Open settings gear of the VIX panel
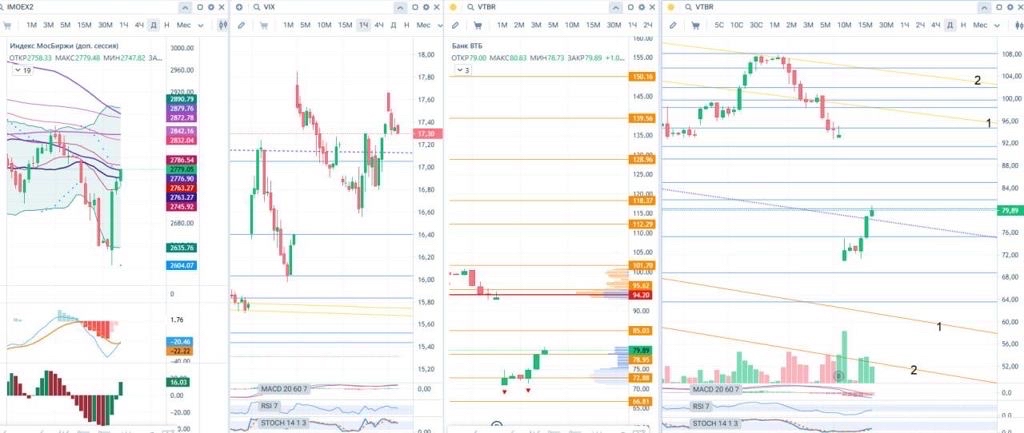 tap(424, 6)
